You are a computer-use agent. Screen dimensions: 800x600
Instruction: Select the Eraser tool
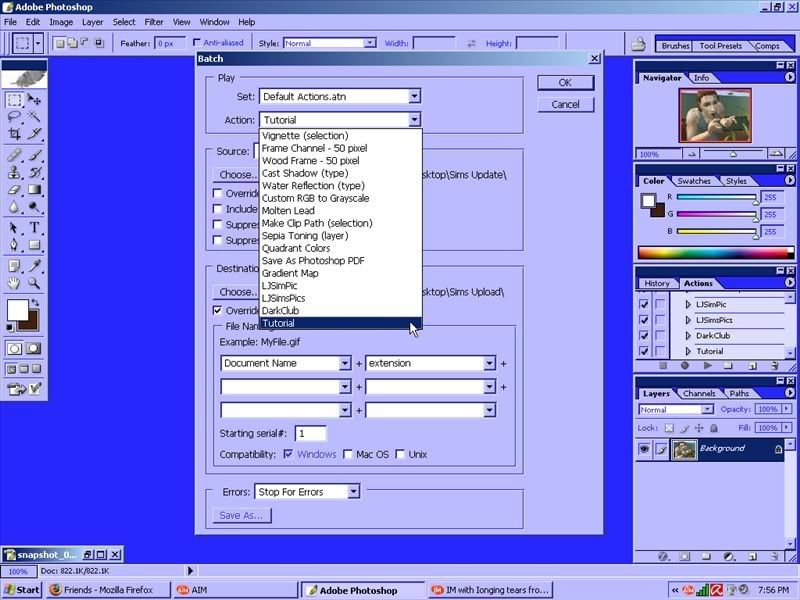14,189
